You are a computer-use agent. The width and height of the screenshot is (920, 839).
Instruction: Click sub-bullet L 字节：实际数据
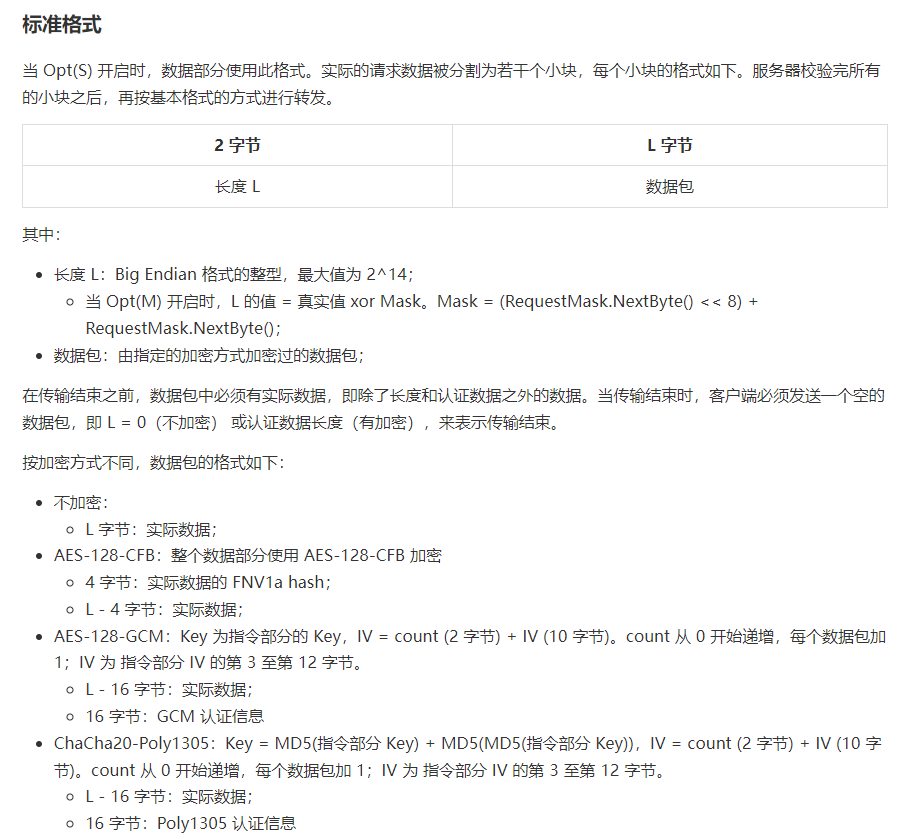pos(151,530)
